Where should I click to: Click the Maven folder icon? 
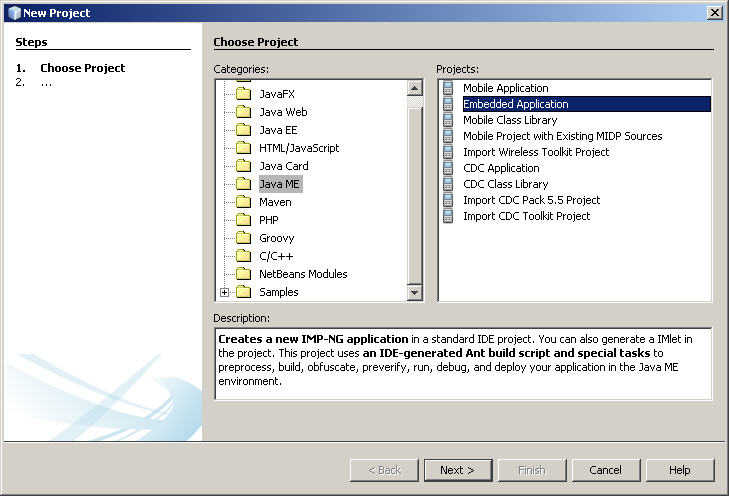[x=243, y=202]
